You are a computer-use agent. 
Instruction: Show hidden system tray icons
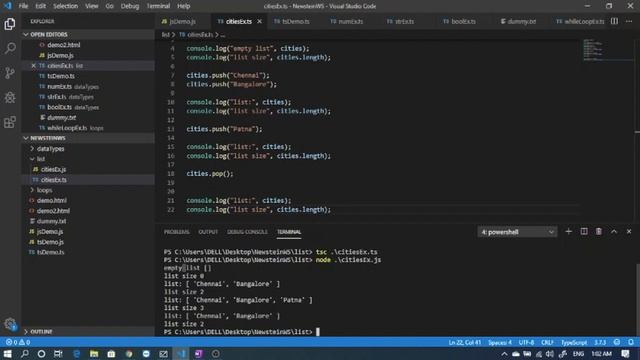click(504, 353)
